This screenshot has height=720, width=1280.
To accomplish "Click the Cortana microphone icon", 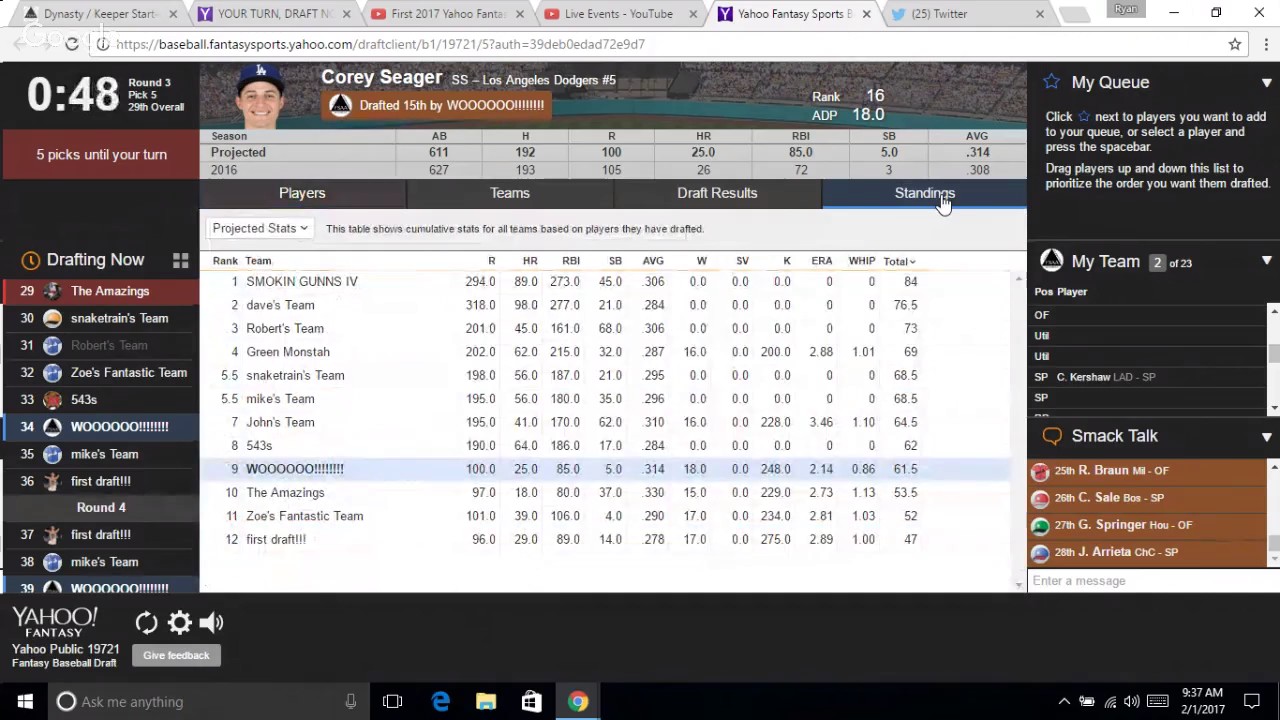I will click(x=351, y=701).
